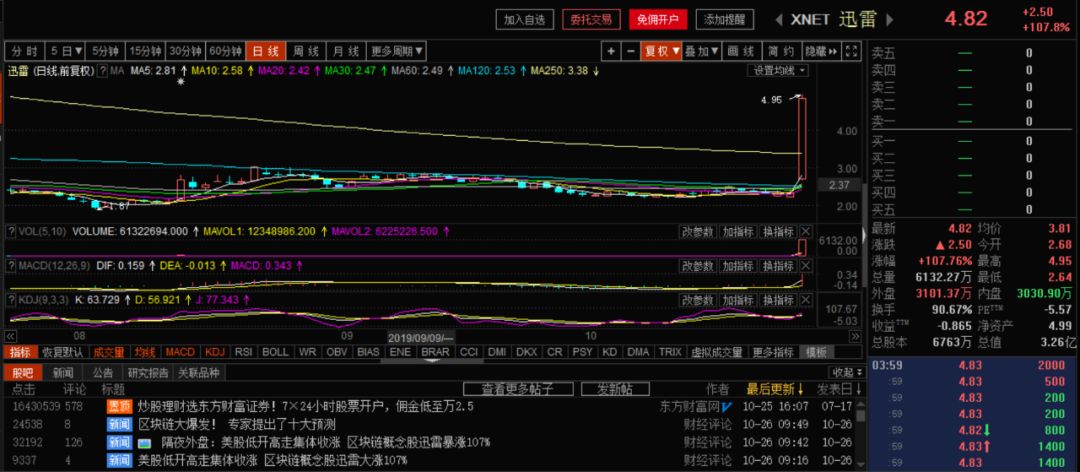Select the 分时 intraday period

click(25, 51)
